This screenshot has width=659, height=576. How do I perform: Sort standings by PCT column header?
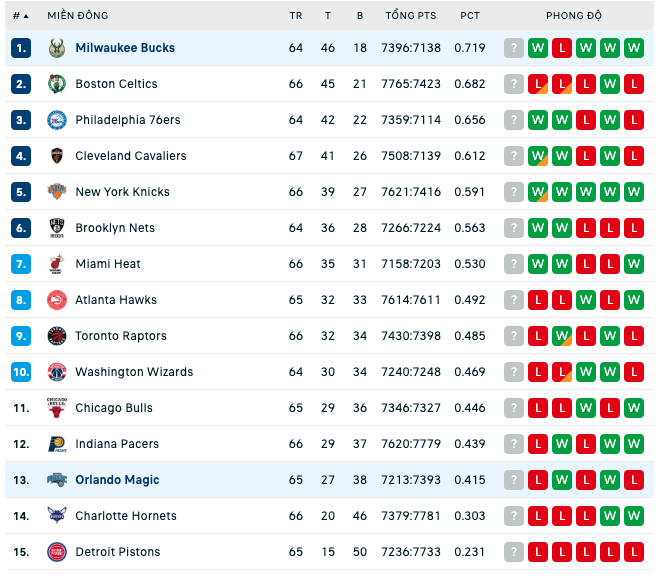point(469,16)
